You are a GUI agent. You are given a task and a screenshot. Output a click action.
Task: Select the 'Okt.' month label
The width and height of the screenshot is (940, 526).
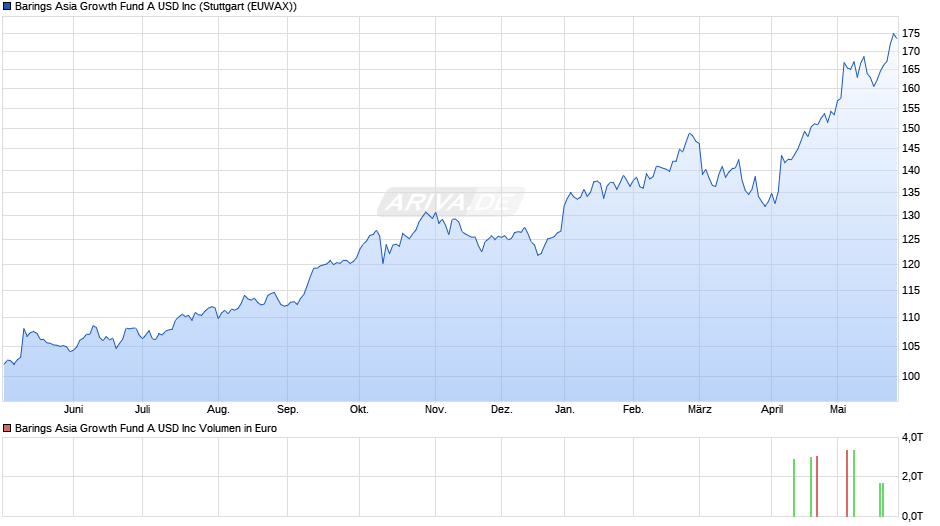click(x=359, y=410)
